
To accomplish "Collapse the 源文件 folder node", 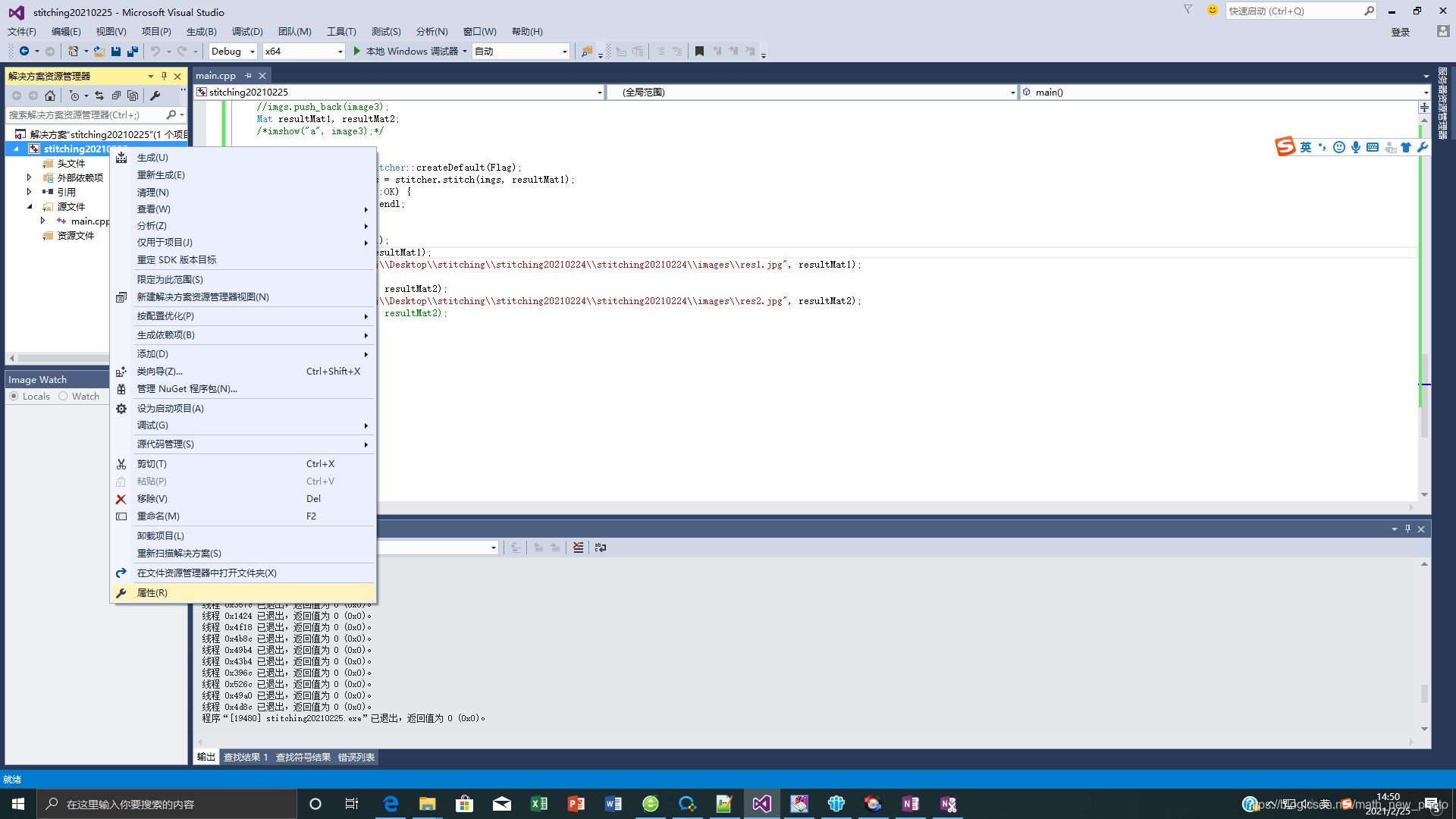I will click(30, 206).
